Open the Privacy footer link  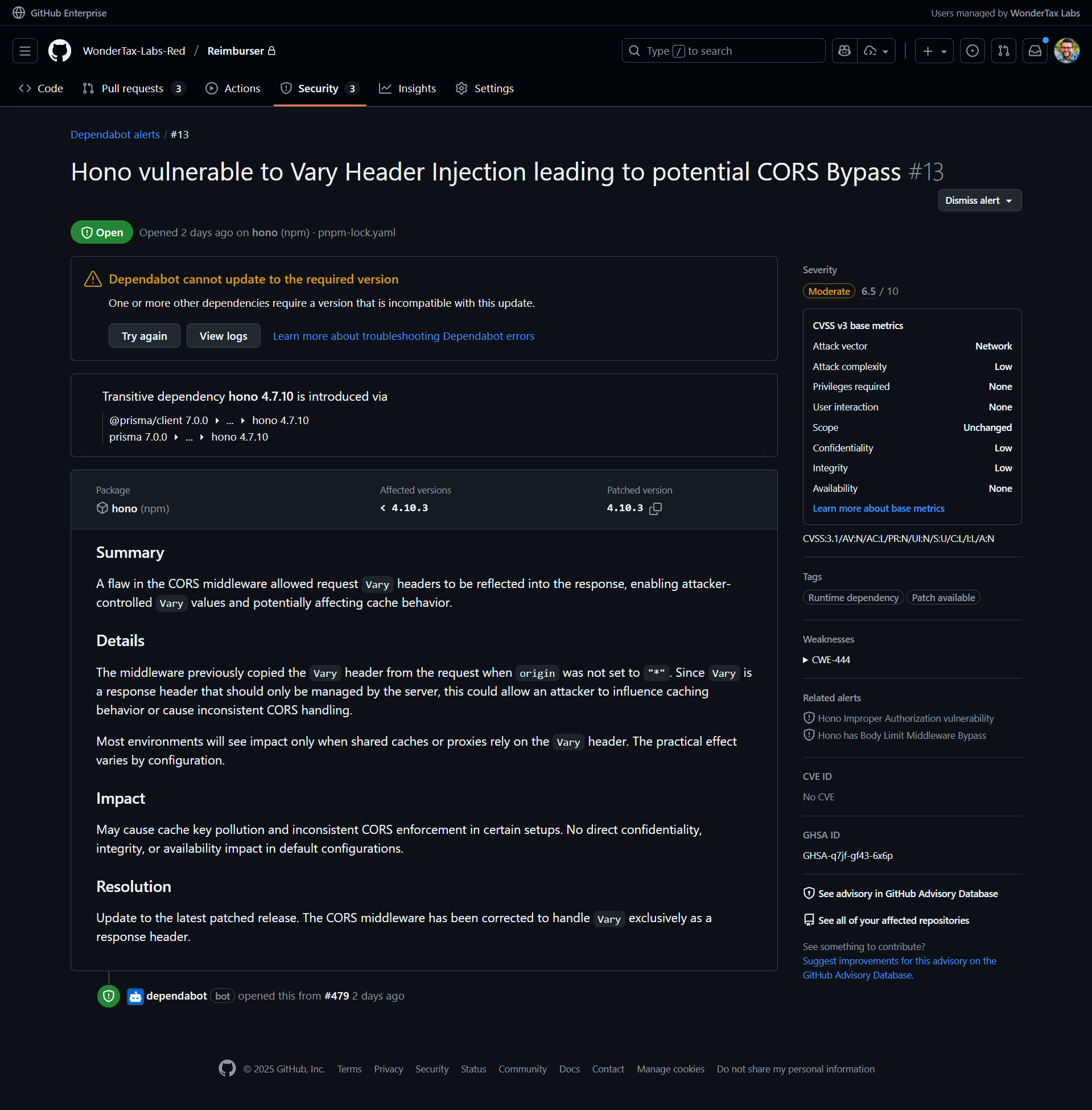pos(388,1069)
